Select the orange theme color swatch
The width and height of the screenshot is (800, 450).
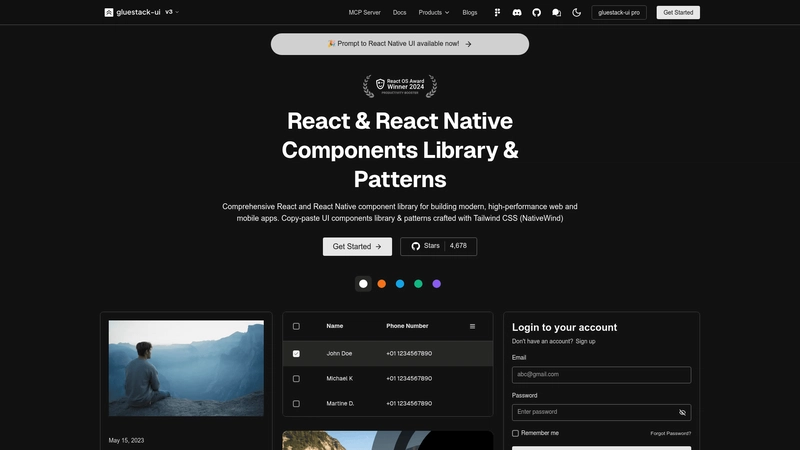(x=382, y=284)
